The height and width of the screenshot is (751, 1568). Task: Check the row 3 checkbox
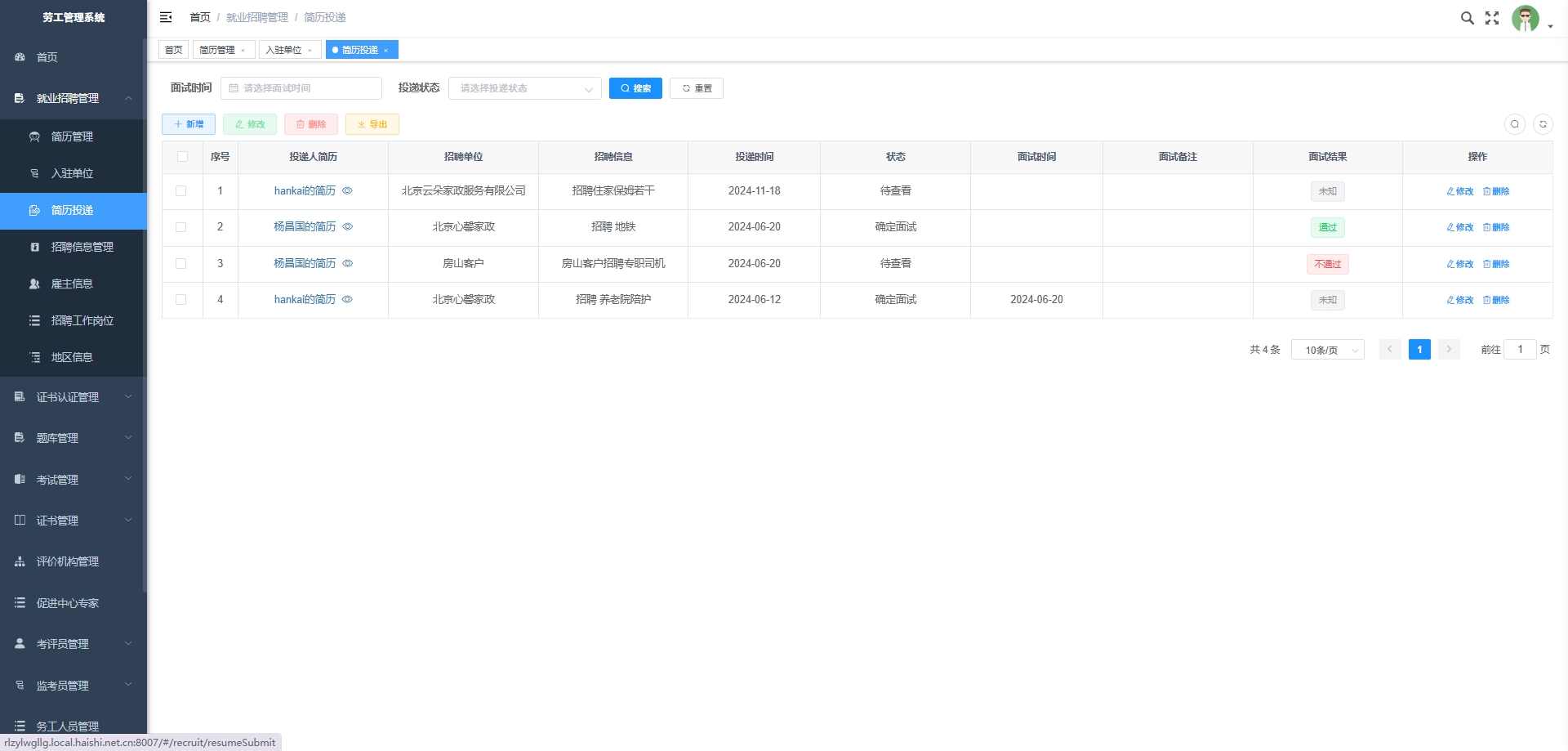[181, 263]
